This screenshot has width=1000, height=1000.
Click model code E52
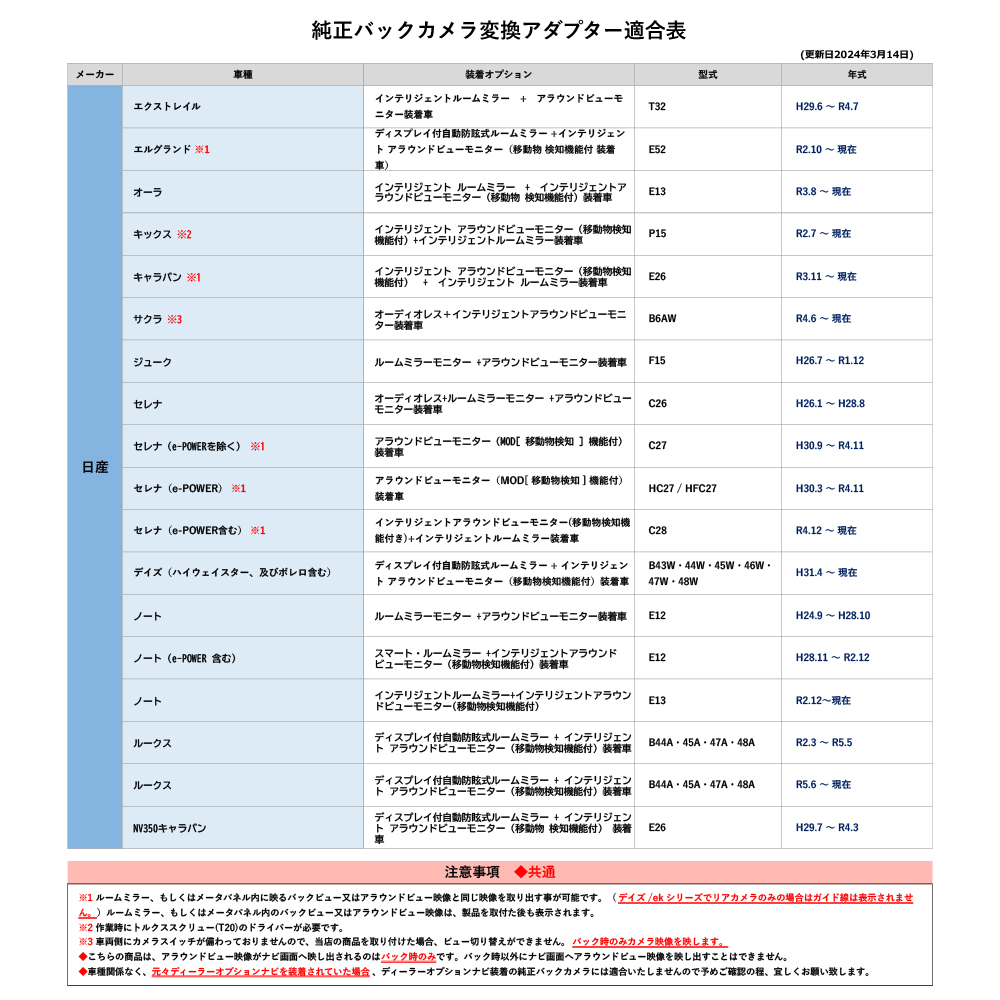point(657,149)
